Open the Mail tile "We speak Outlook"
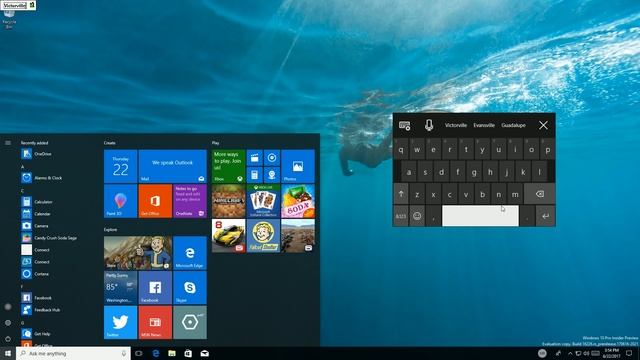 173,166
